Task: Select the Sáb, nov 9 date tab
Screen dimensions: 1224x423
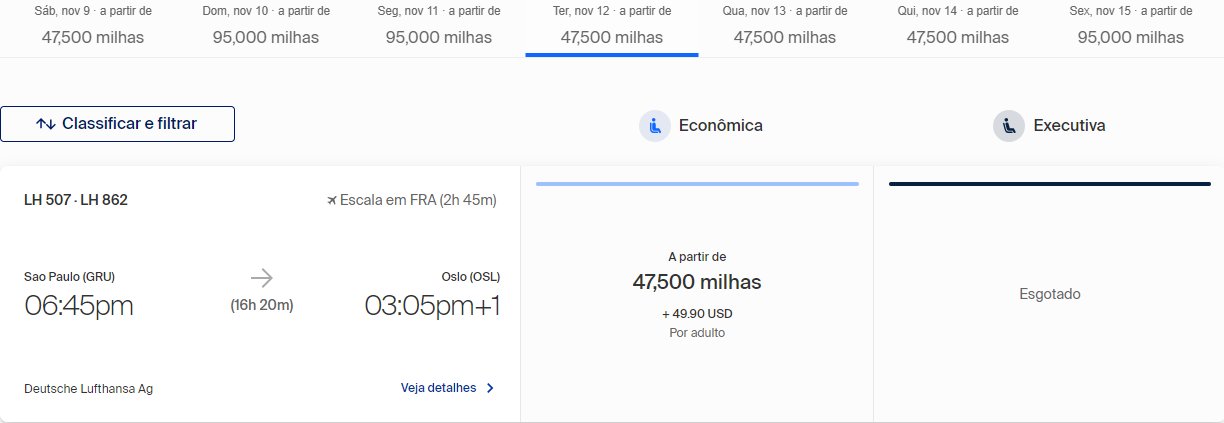Action: [93, 27]
